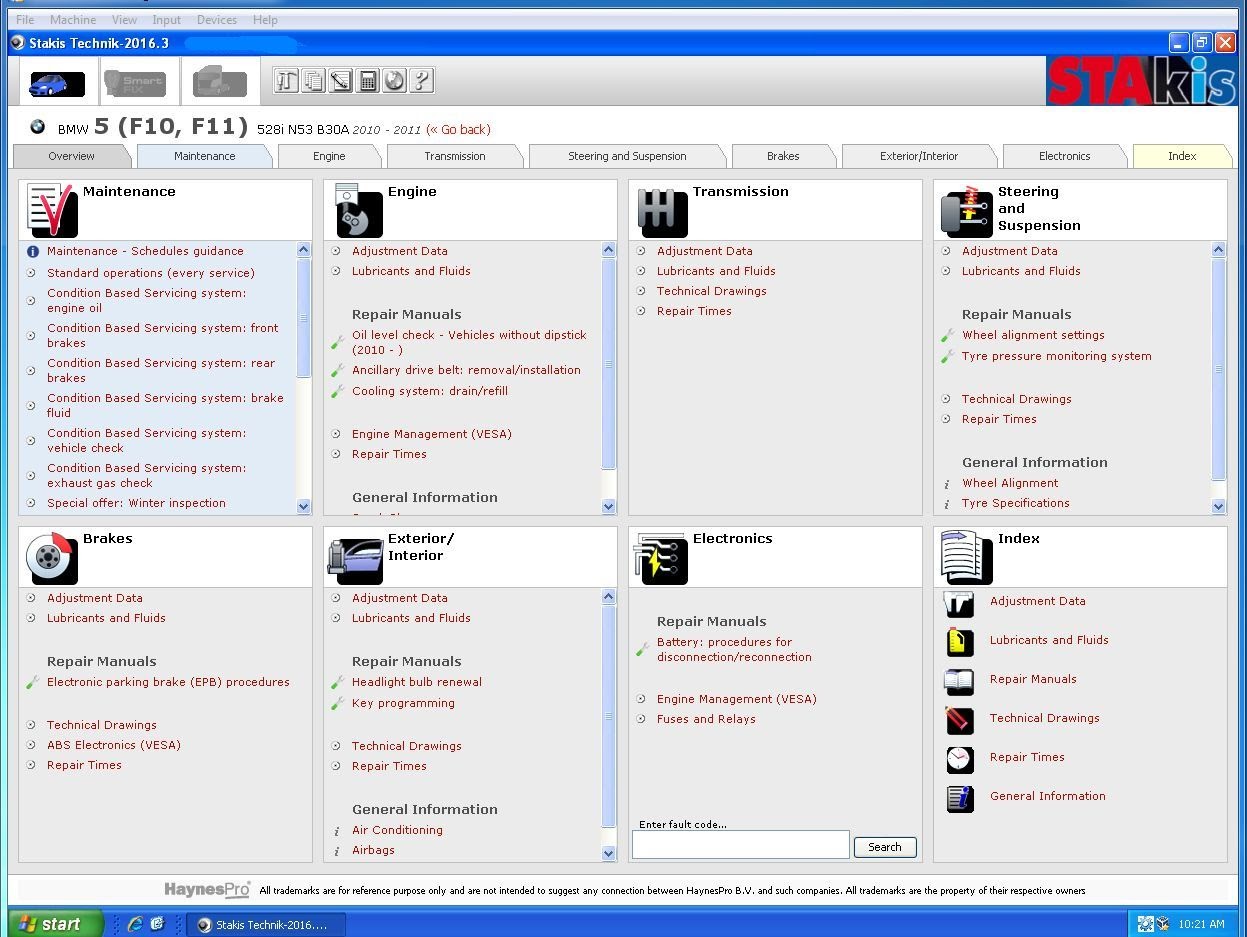Open Key programming manual
Viewport: 1247px width, 937px height.
[x=403, y=703]
